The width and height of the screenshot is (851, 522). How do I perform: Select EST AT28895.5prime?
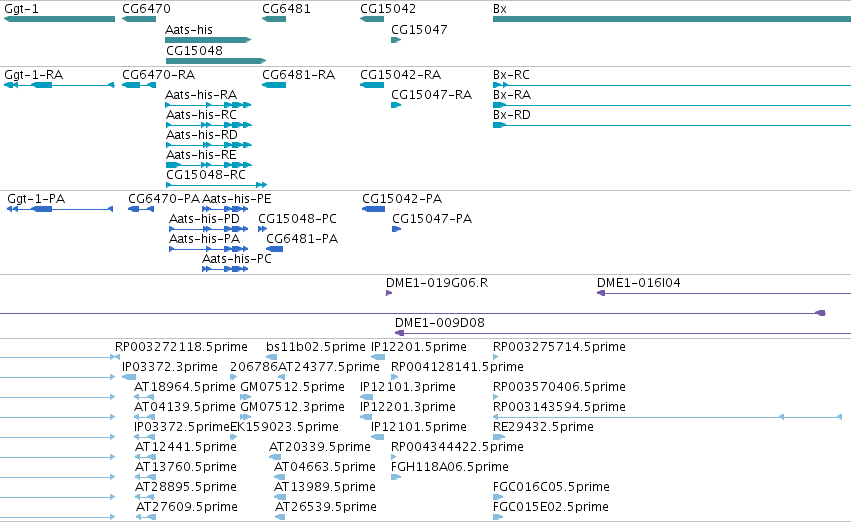pos(186,487)
